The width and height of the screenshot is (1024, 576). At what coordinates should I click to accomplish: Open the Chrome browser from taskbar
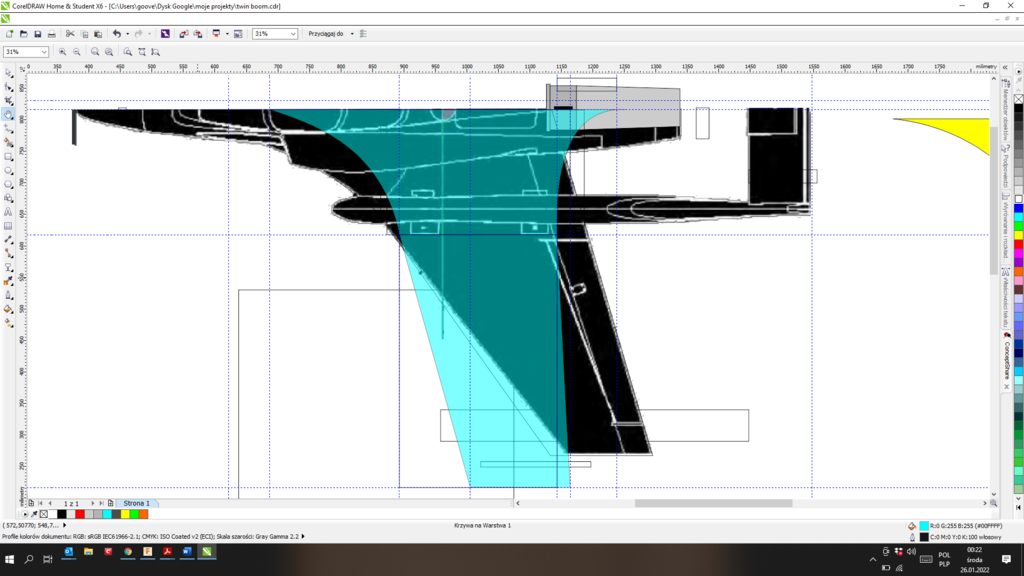point(128,552)
